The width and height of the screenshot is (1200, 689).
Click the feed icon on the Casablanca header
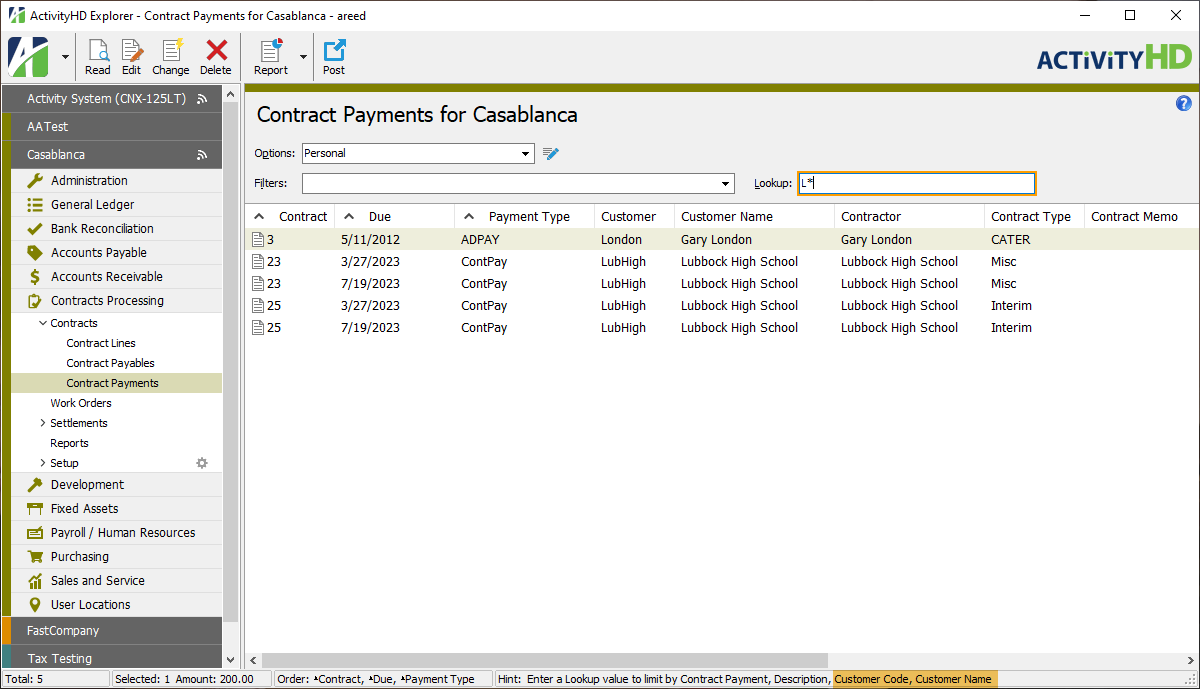pos(201,154)
